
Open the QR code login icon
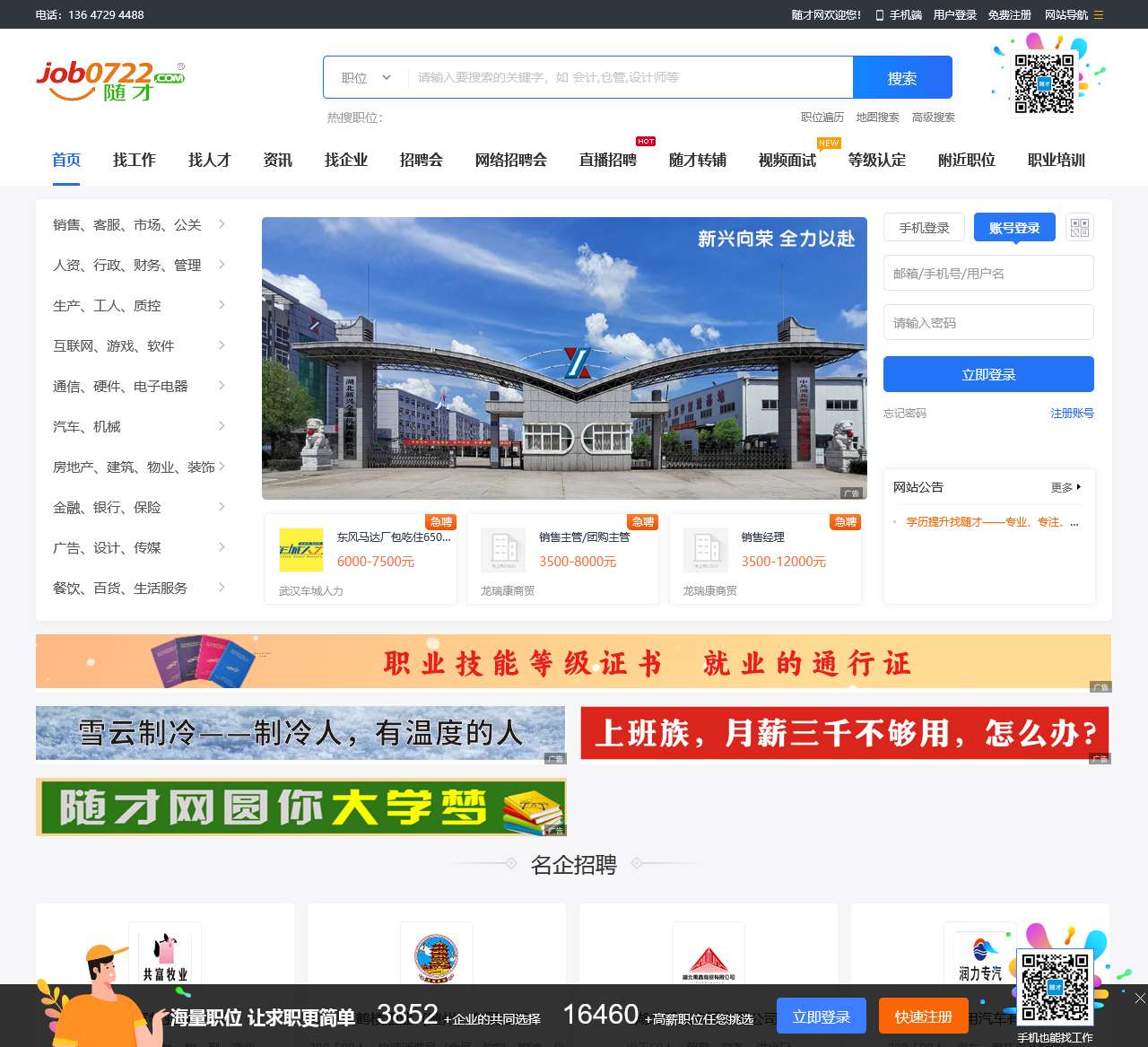(1080, 227)
